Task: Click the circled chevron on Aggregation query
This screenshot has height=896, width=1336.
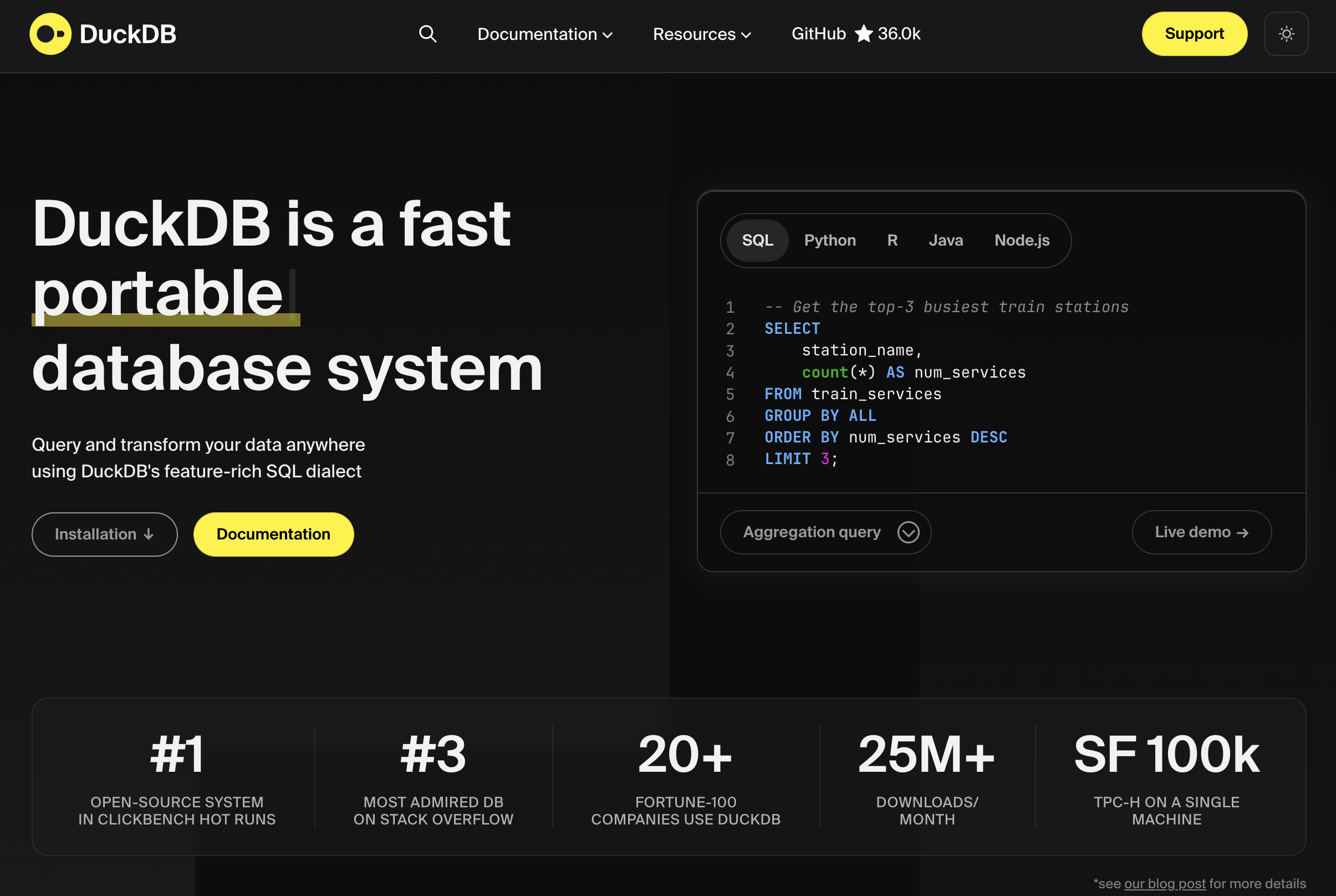Action: 907,532
